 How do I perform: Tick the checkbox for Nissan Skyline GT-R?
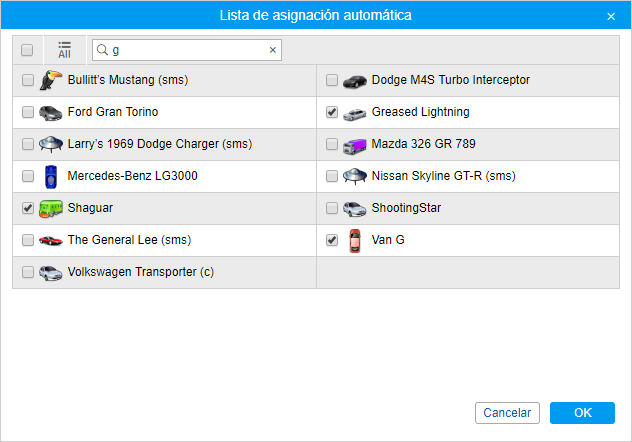coord(332,176)
